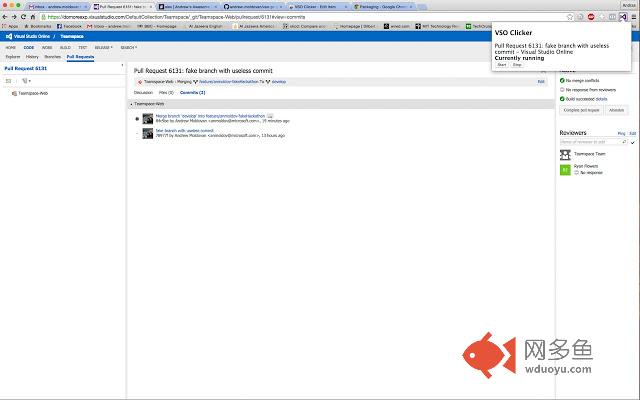Switch to the Inbox Gmail browser tab
Viewport: 640px width, 400px height.
pyautogui.click(x=57, y=7)
